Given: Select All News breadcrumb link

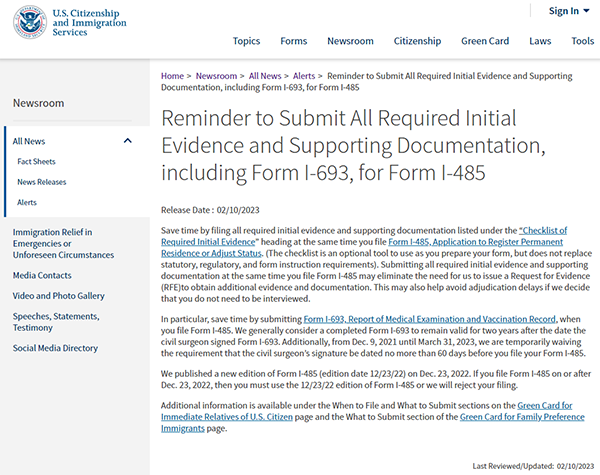Looking at the screenshot, I should tap(265, 76).
